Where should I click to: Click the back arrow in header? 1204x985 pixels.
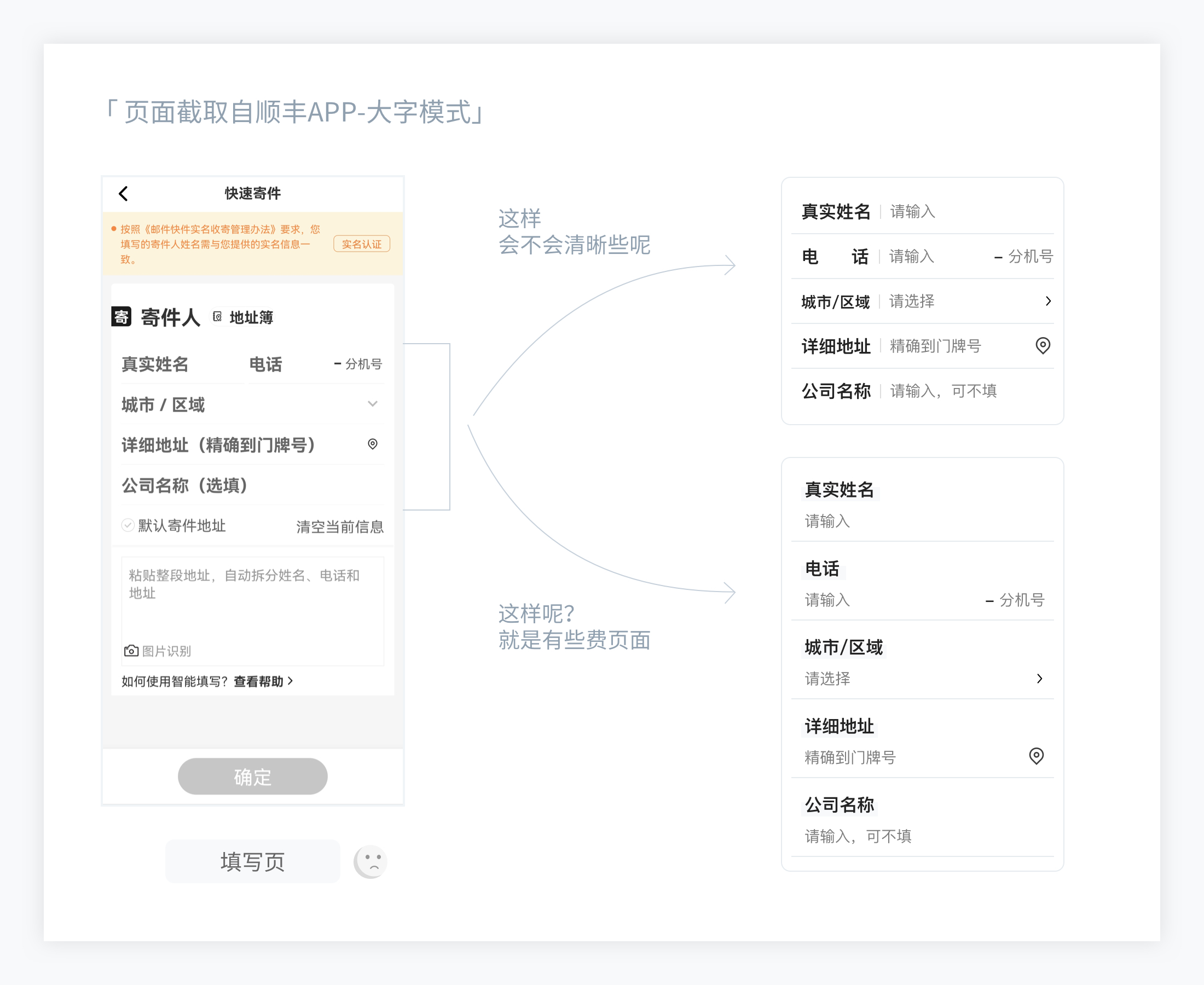click(x=123, y=194)
